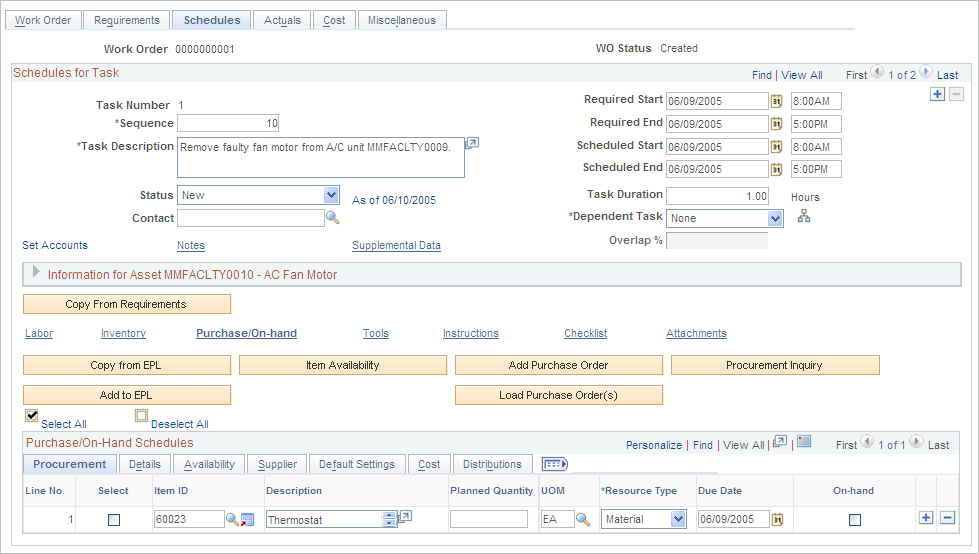Go to previous row in Purchase/On-Hand grid

tap(867, 442)
